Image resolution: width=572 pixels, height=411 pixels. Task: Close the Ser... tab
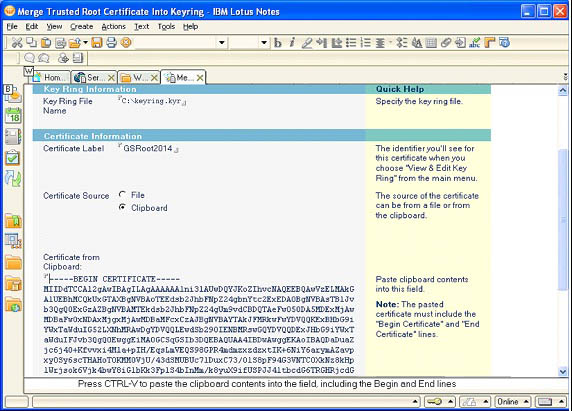point(111,78)
